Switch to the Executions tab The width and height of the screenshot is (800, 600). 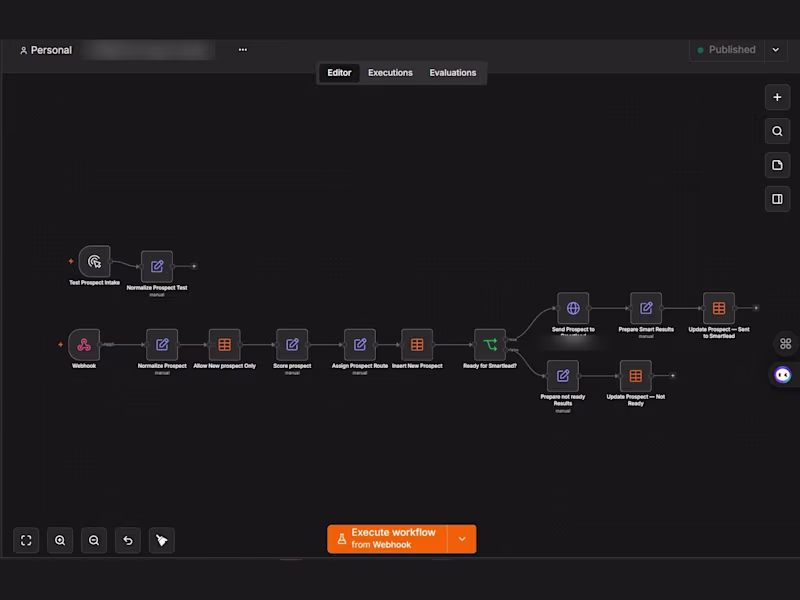click(390, 72)
